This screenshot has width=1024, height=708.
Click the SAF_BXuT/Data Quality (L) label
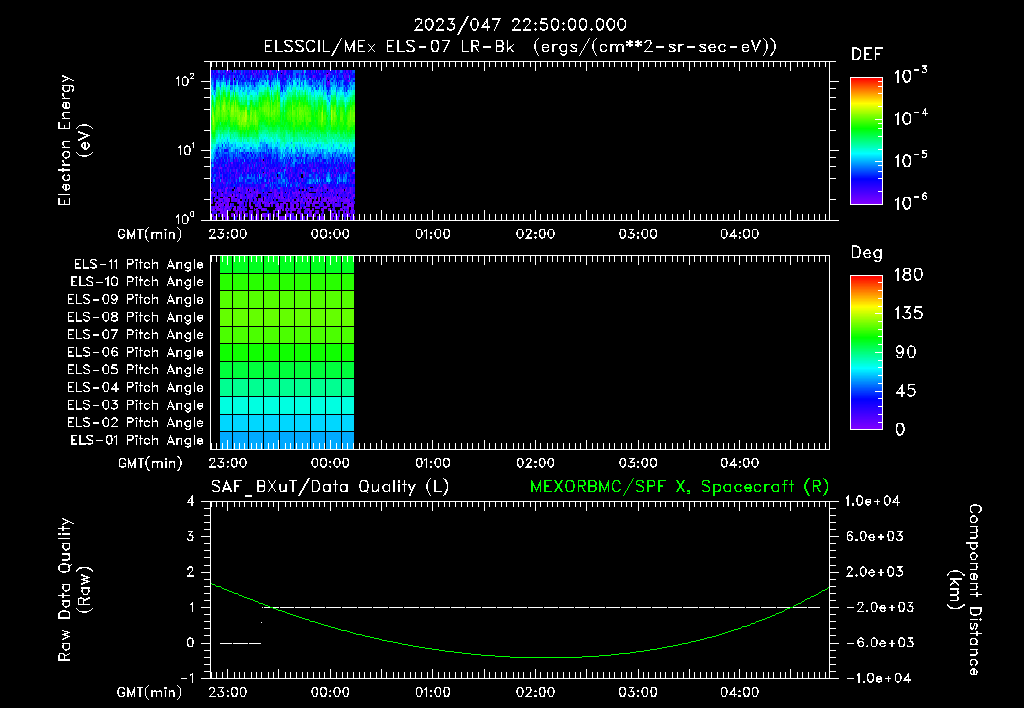click(330, 487)
